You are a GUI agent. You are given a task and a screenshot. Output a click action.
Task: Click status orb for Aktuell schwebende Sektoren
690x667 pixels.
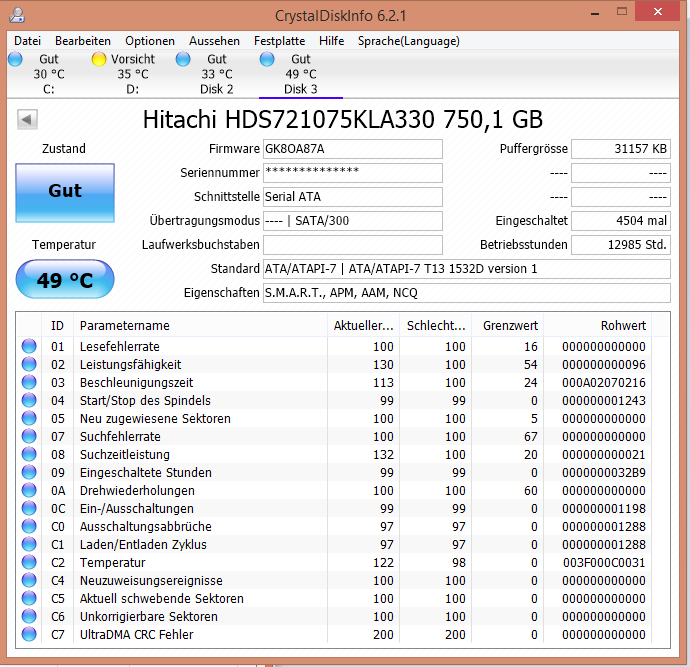click(29, 598)
